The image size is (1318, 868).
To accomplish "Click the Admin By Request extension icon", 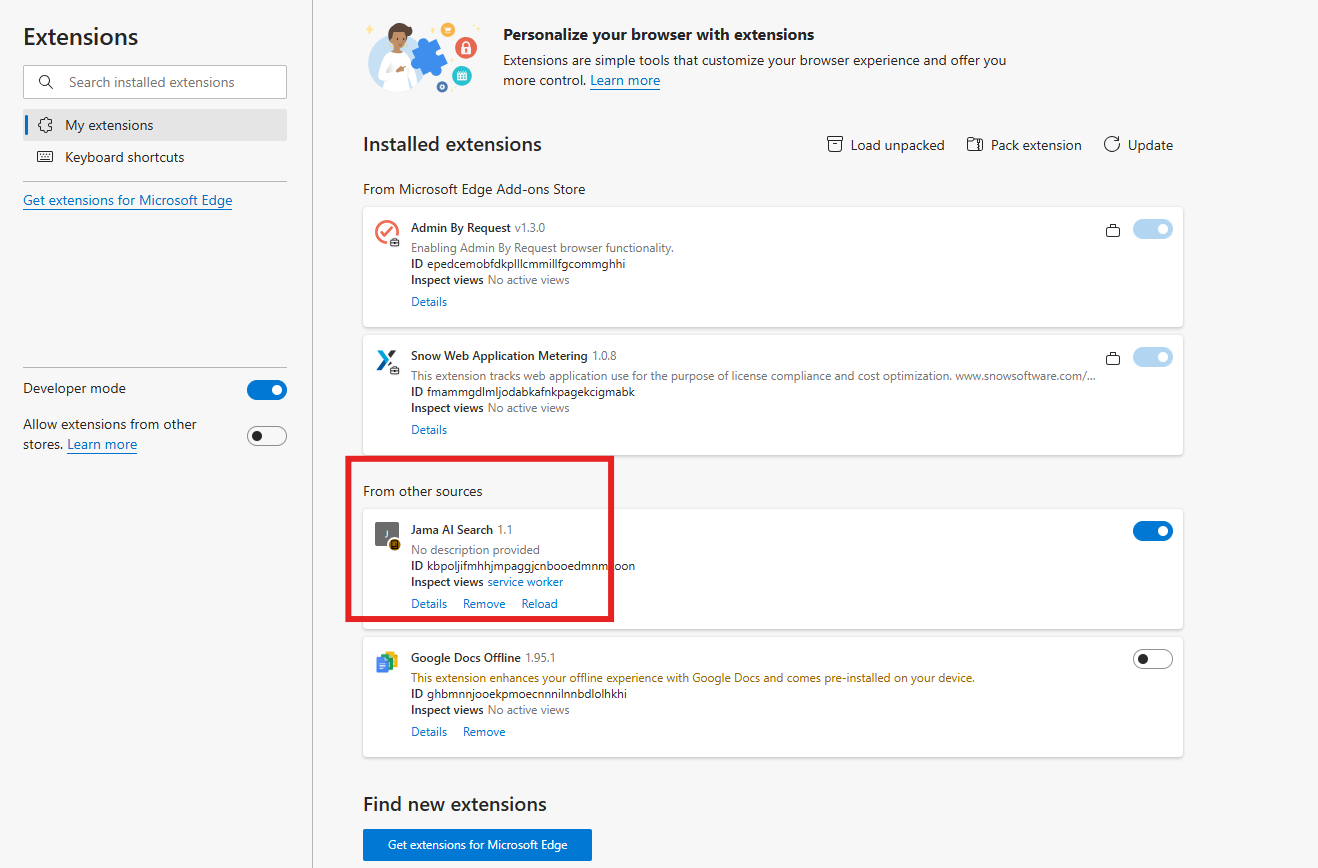I will click(387, 233).
